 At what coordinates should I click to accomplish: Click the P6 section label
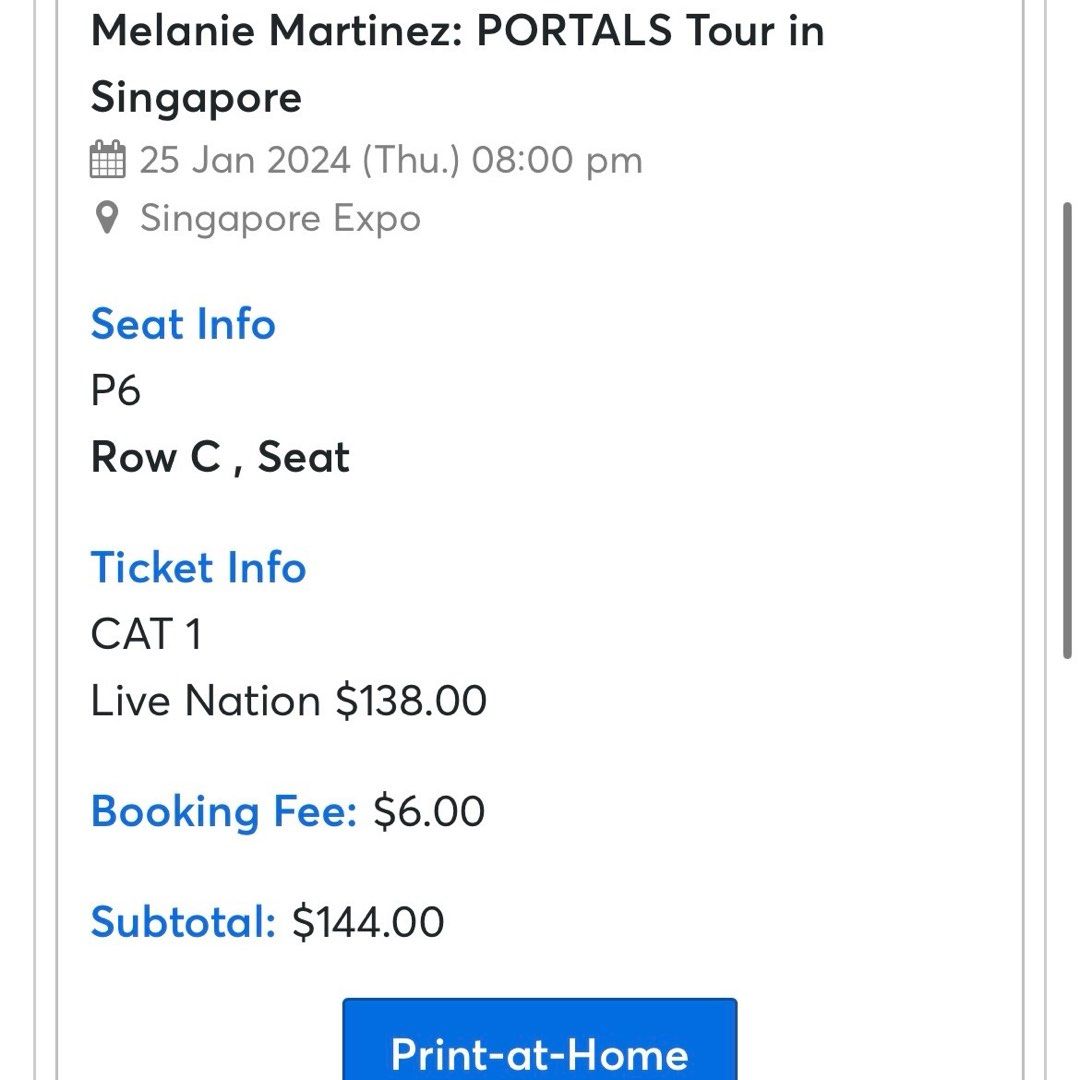point(116,391)
